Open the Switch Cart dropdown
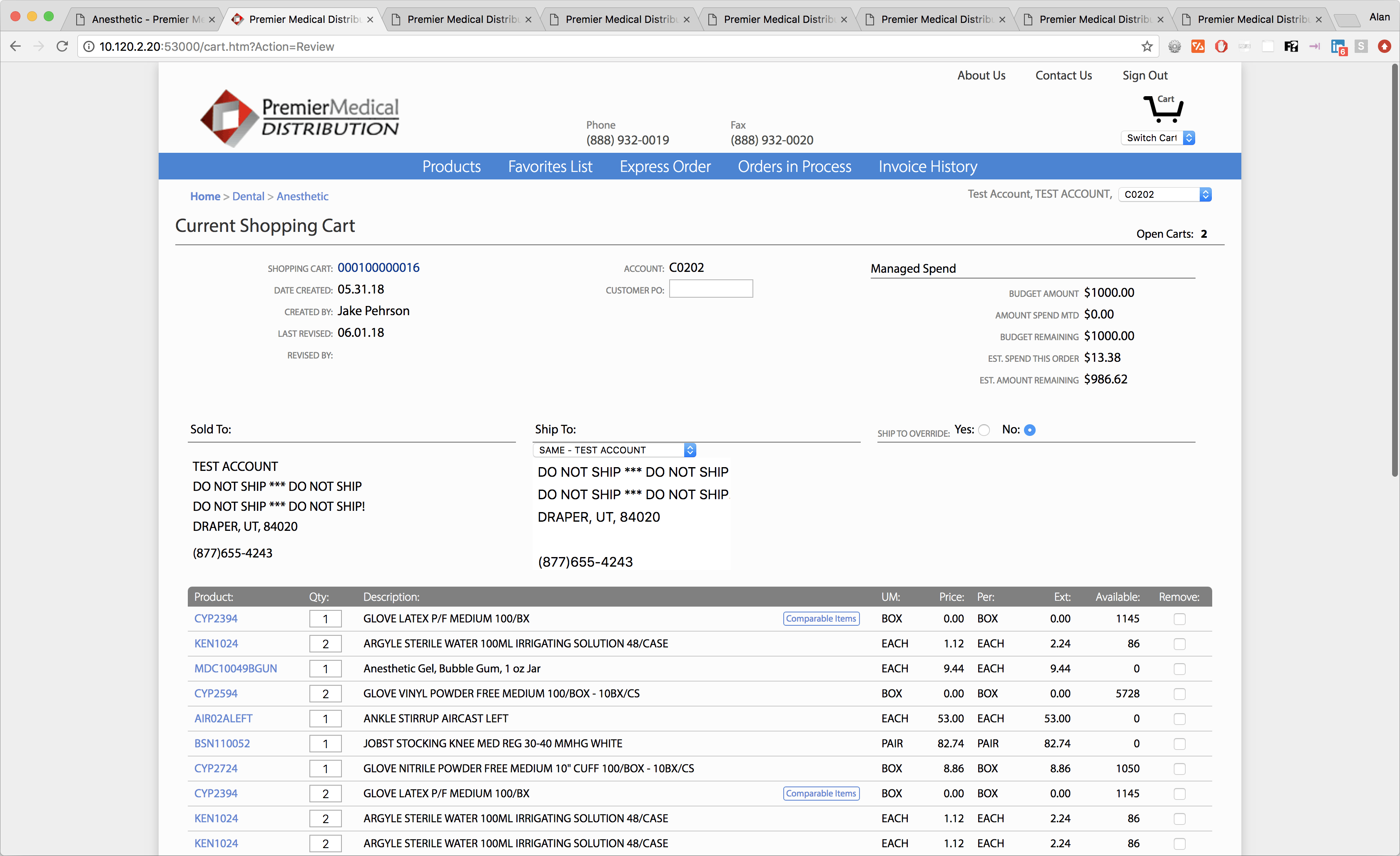Screen dimensions: 1400x856 point(1157,138)
